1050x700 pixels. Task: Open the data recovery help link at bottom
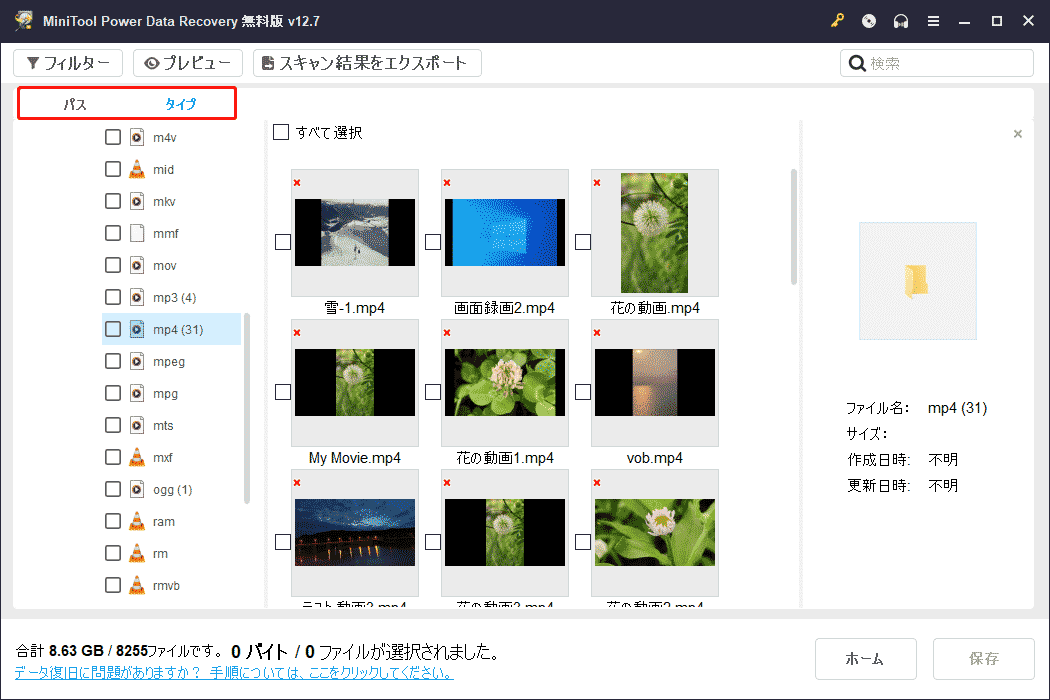(236, 673)
